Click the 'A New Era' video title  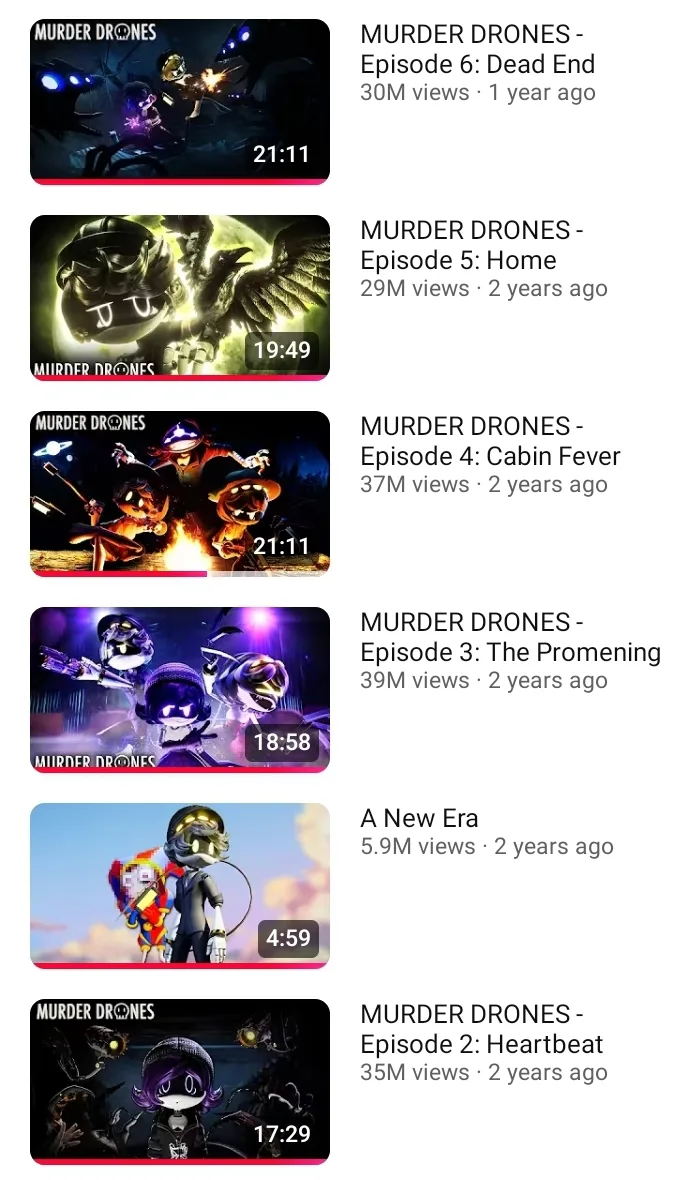(419, 818)
